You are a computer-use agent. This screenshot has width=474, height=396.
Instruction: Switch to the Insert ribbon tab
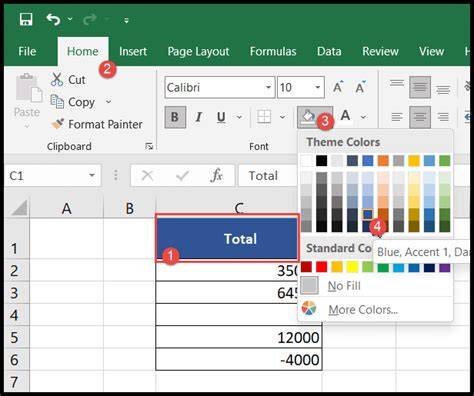[133, 51]
